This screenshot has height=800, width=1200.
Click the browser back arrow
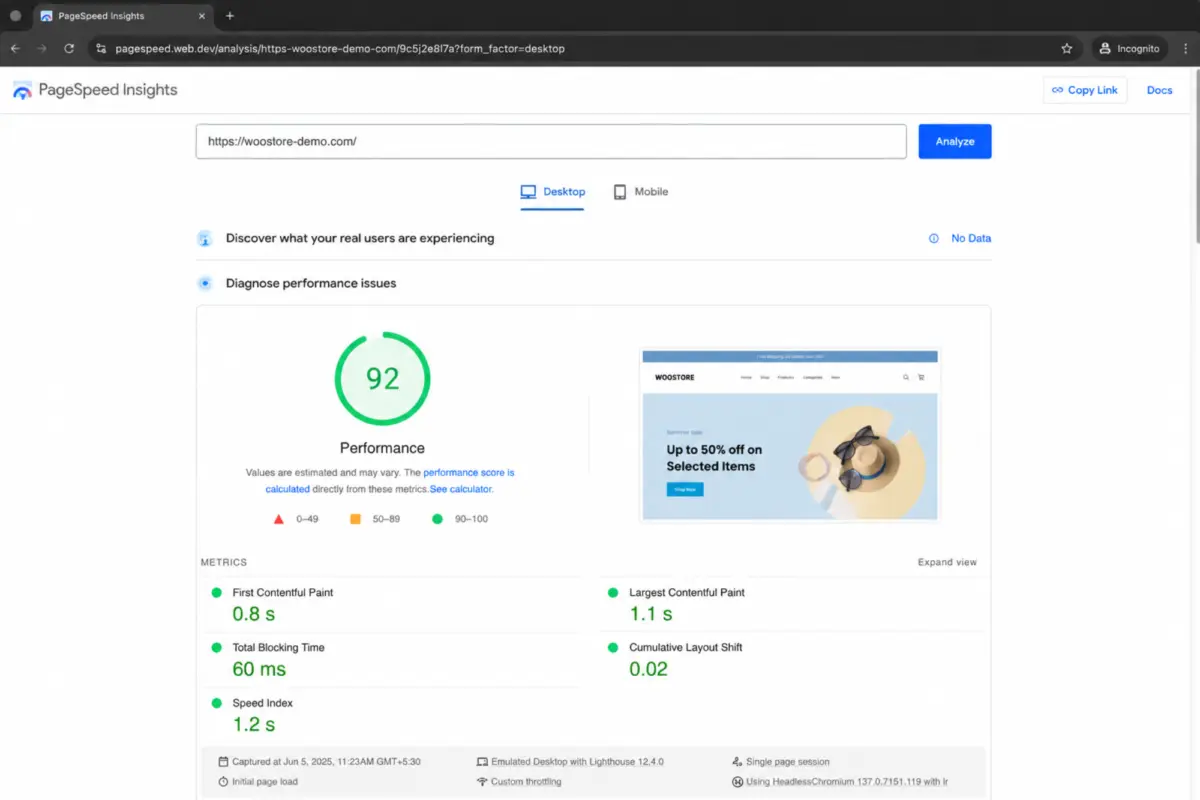15,48
